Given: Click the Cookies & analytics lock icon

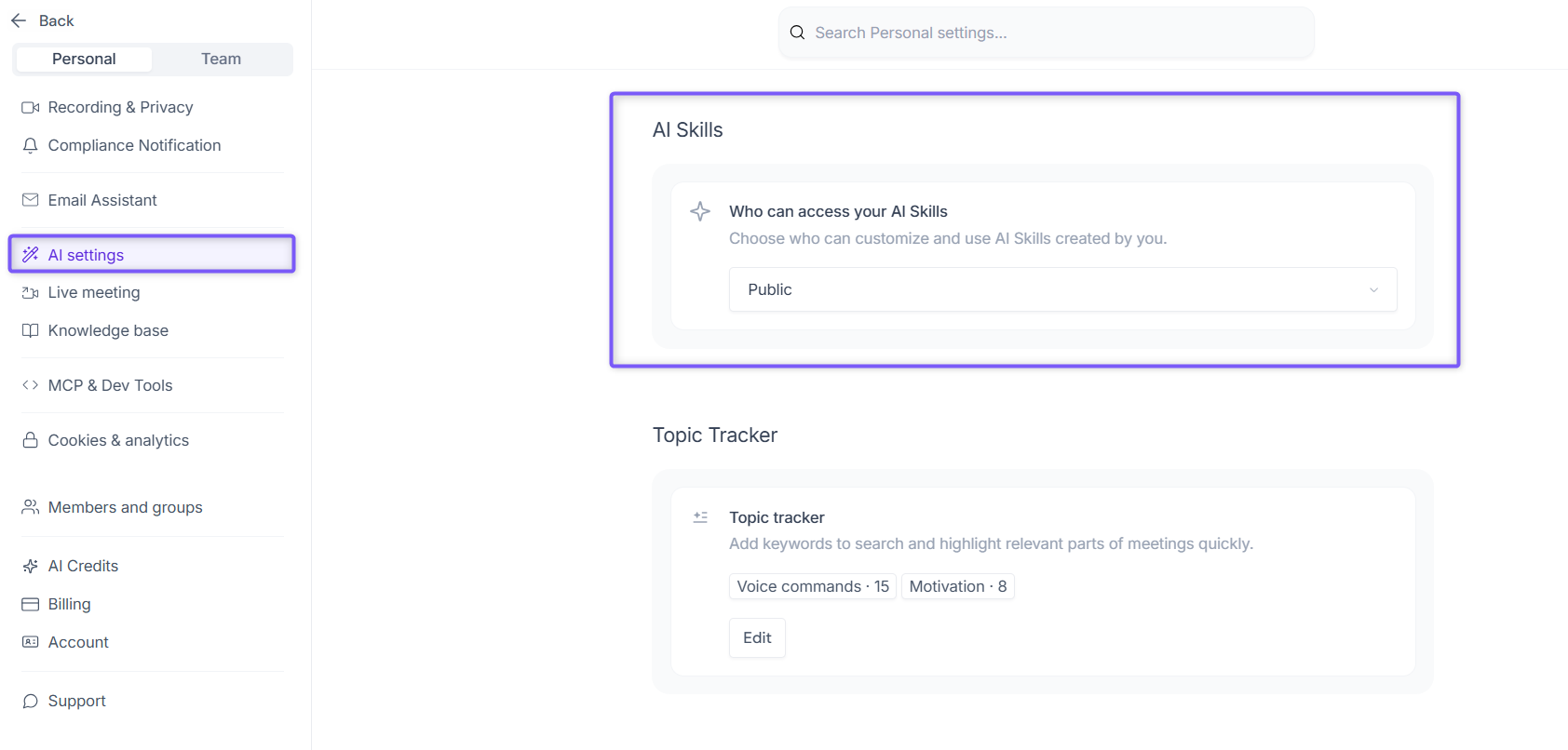Looking at the screenshot, I should 30,440.
